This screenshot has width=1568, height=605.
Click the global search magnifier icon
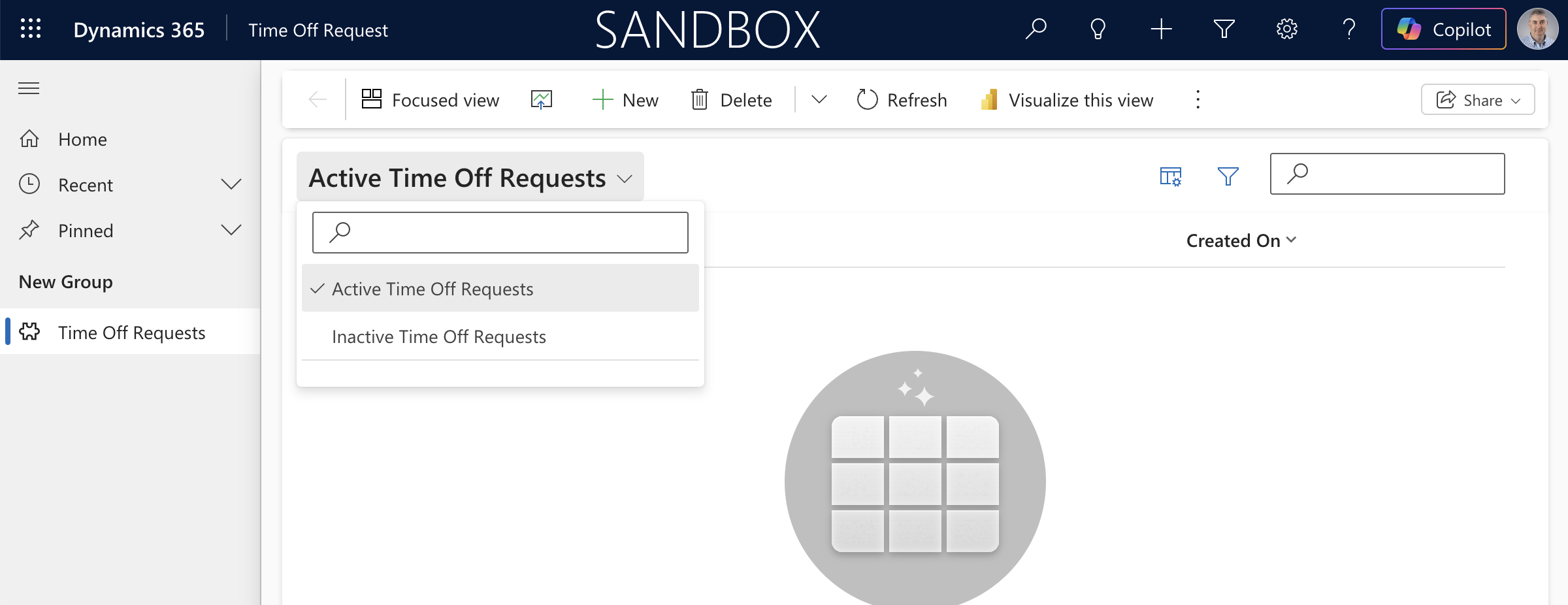click(x=1036, y=29)
